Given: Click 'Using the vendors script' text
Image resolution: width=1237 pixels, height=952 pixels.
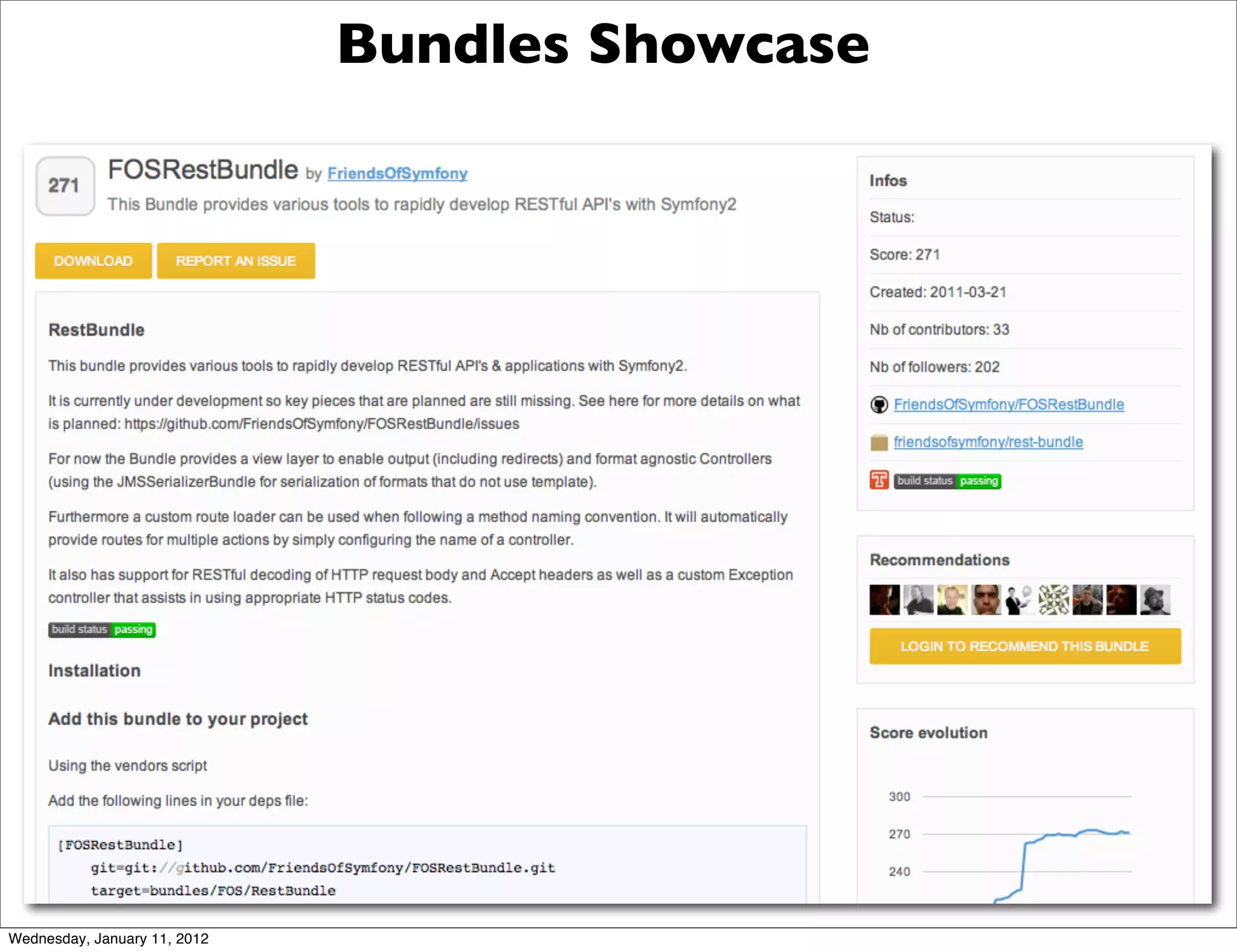Looking at the screenshot, I should point(127,766).
